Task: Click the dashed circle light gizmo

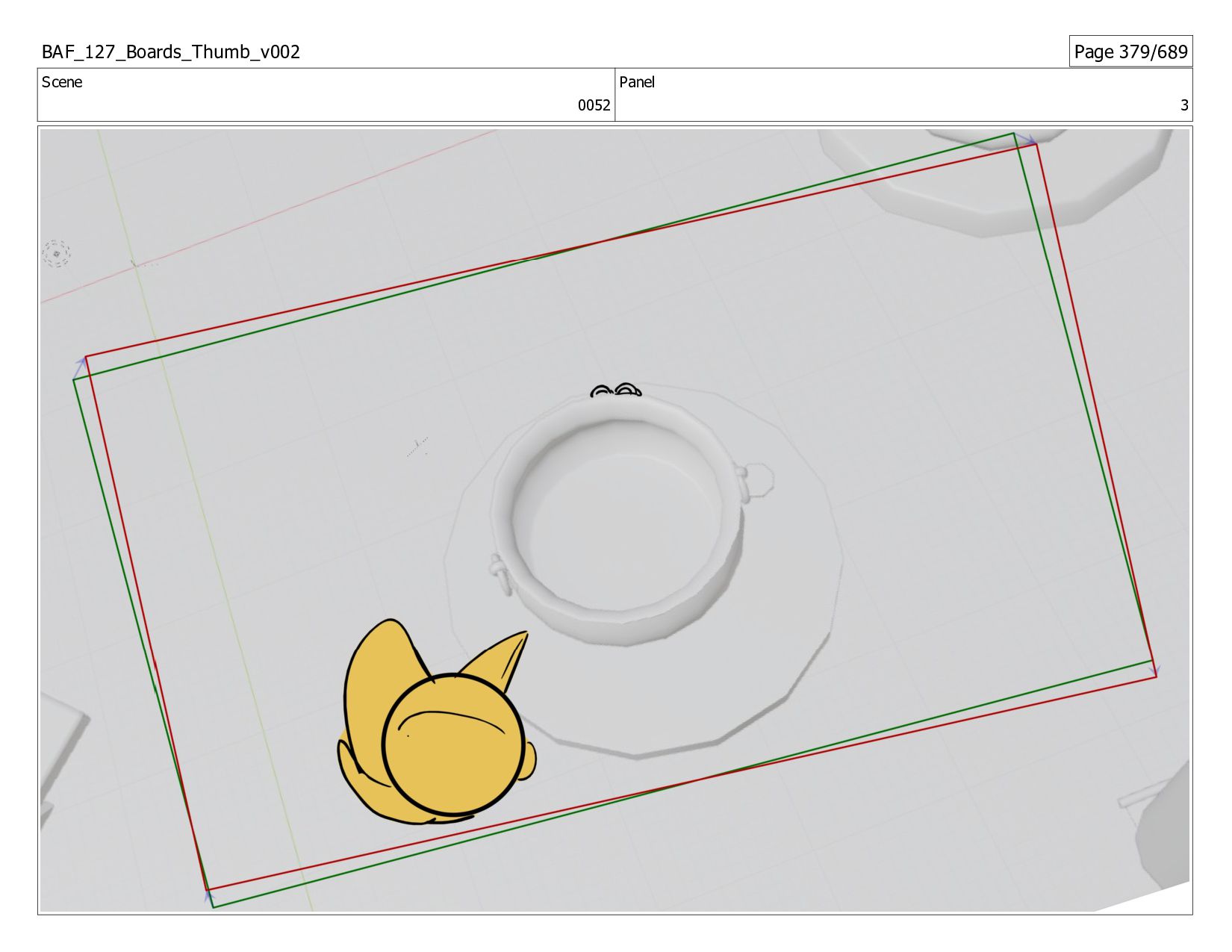Action: (x=56, y=254)
